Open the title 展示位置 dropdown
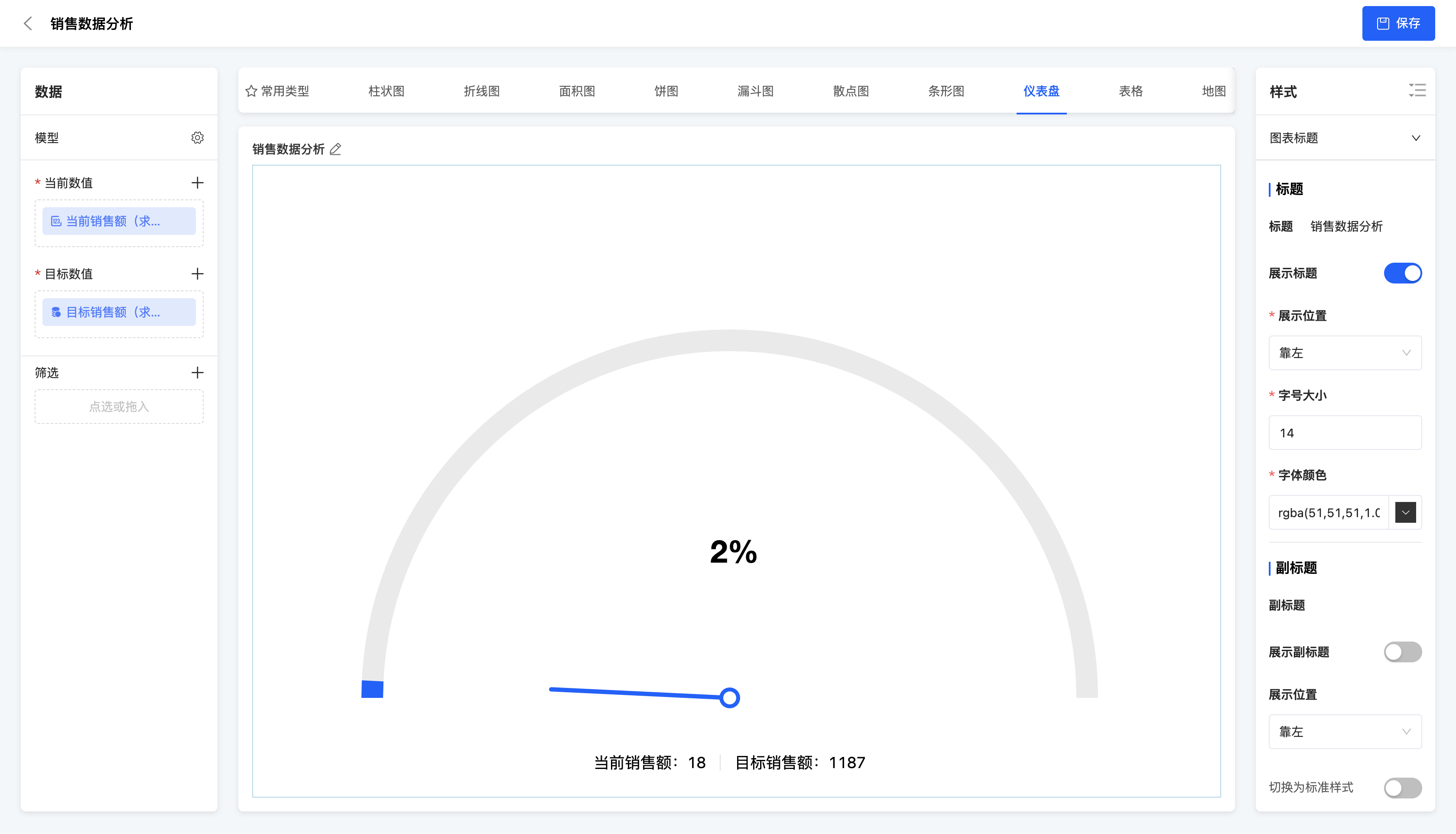The width and height of the screenshot is (1456, 834). [1345, 353]
